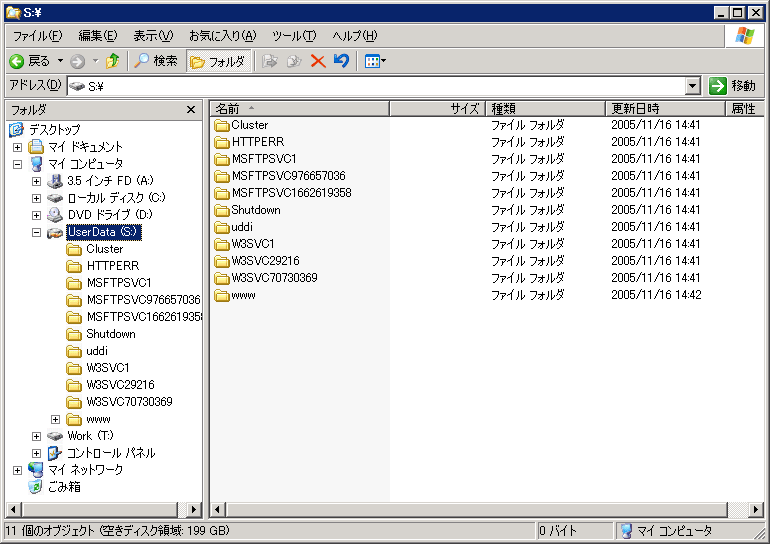Select the DVD ドライブ (D:) tree icon
This screenshot has width=770, height=544.
click(x=55, y=215)
